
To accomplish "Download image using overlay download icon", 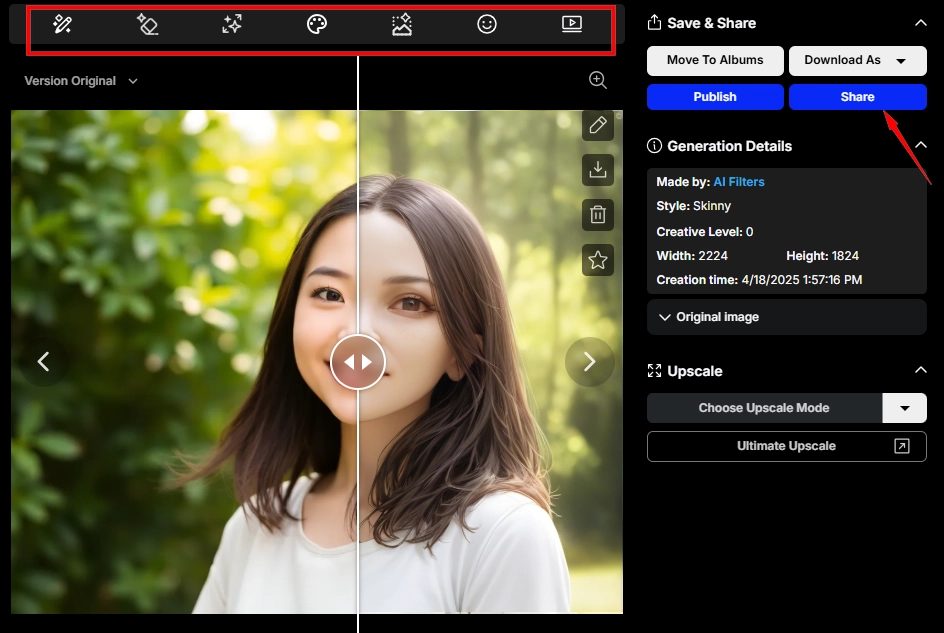I will 598,170.
